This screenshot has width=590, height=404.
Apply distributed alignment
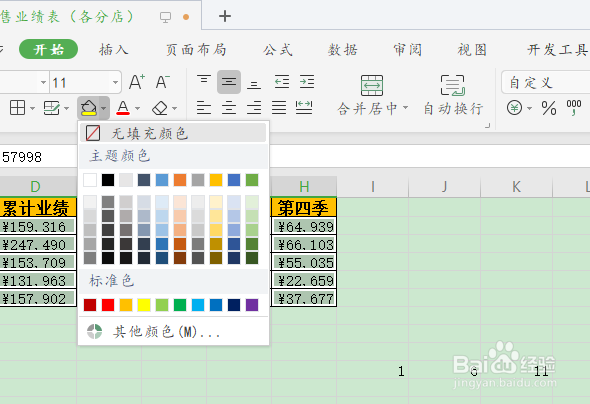304,108
